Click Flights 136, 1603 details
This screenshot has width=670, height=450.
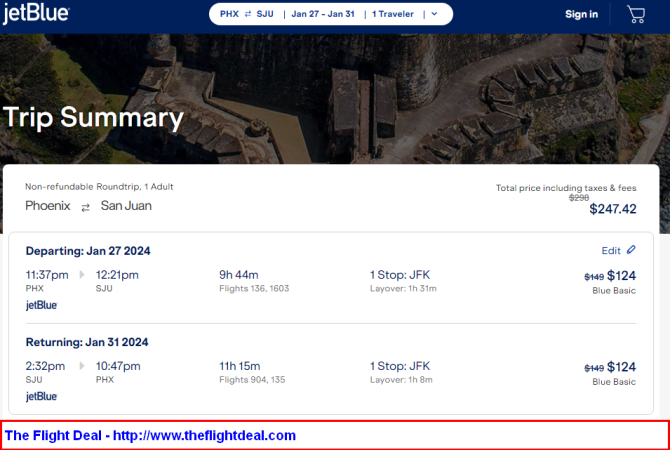[256, 289]
